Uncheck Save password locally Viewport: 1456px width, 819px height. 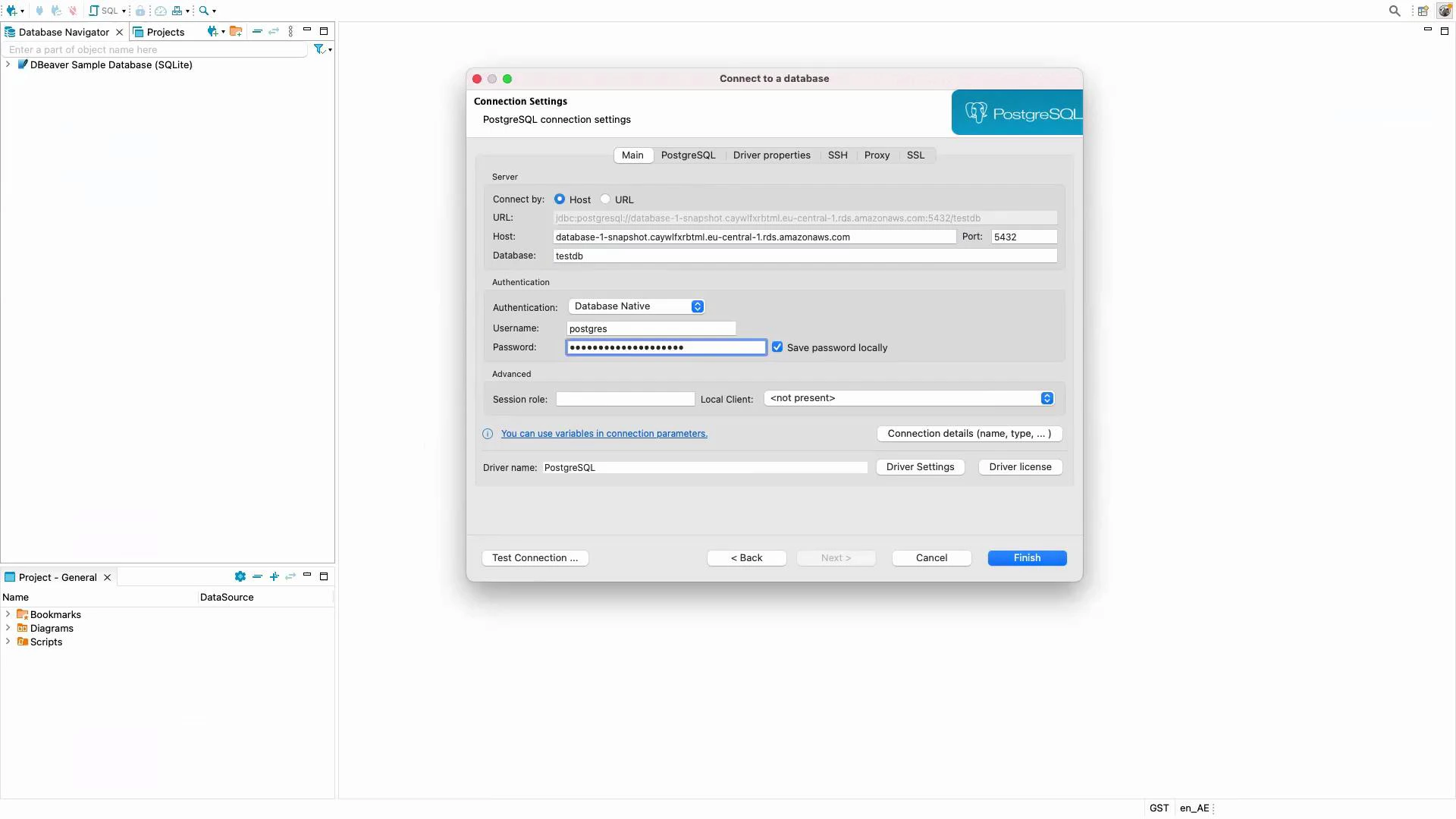coord(777,347)
